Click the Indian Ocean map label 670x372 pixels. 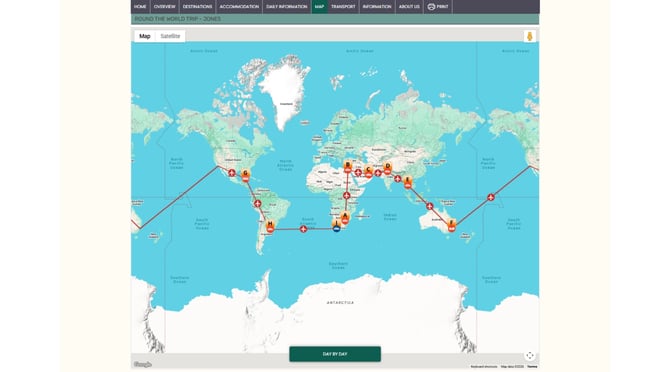pos(390,217)
